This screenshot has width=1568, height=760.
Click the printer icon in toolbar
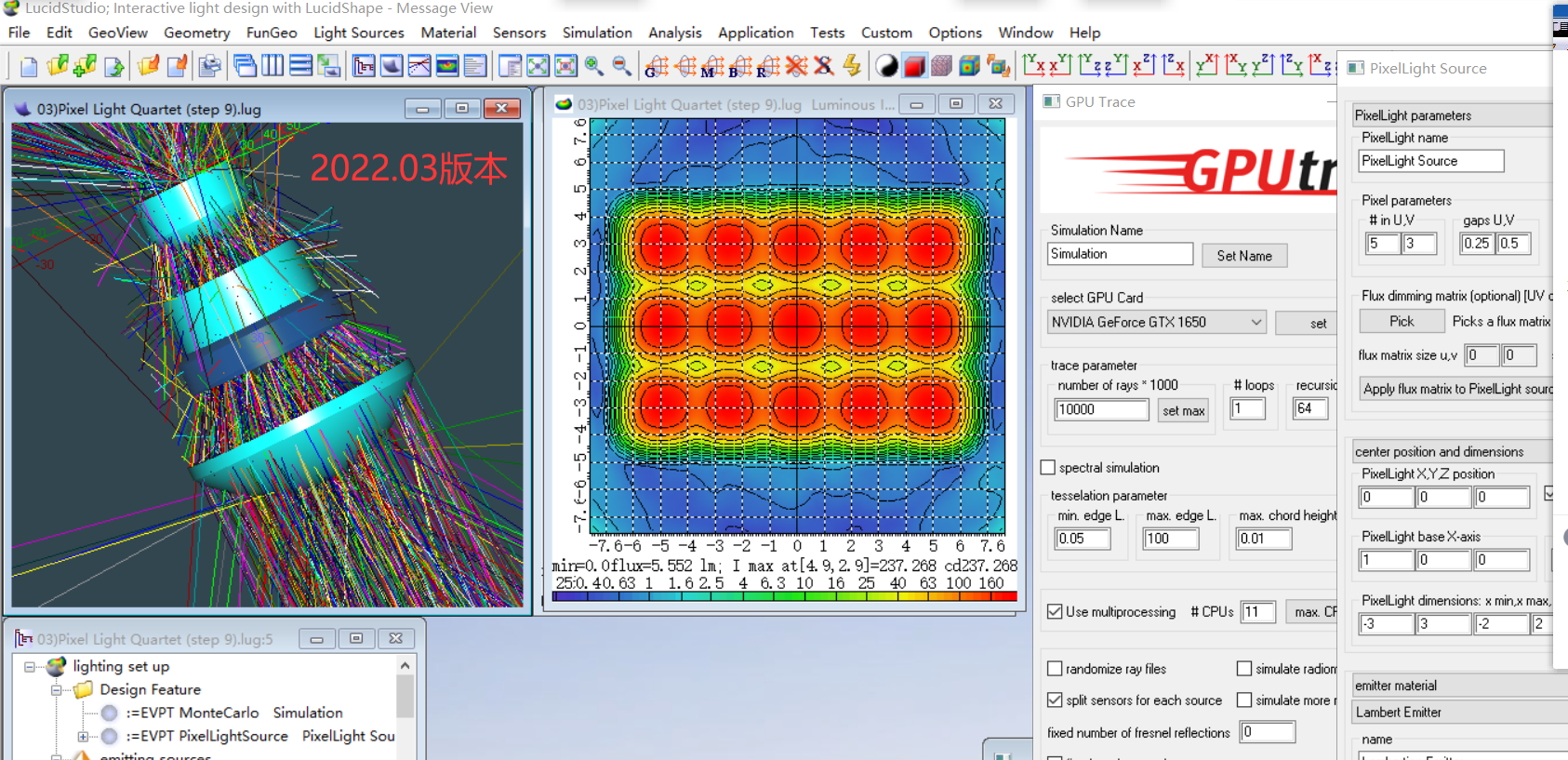[210, 66]
